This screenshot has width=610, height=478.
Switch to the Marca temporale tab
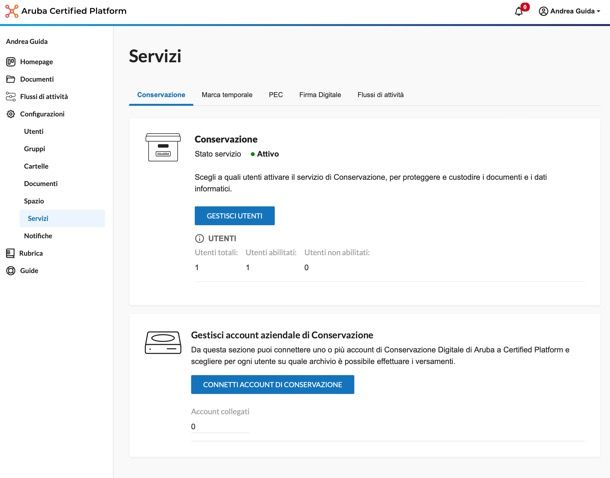coord(227,95)
